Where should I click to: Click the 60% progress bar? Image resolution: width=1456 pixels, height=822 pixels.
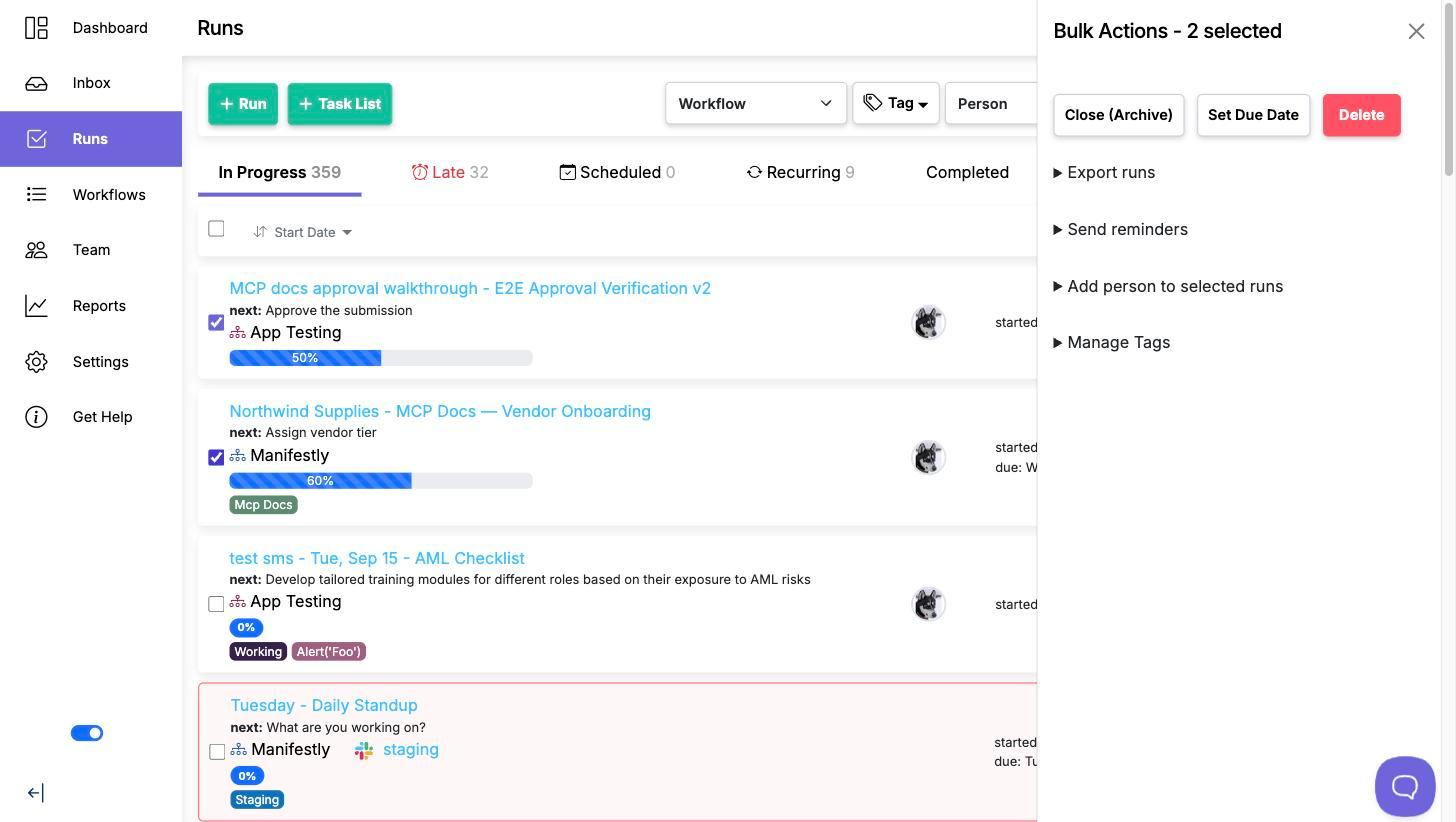(381, 481)
